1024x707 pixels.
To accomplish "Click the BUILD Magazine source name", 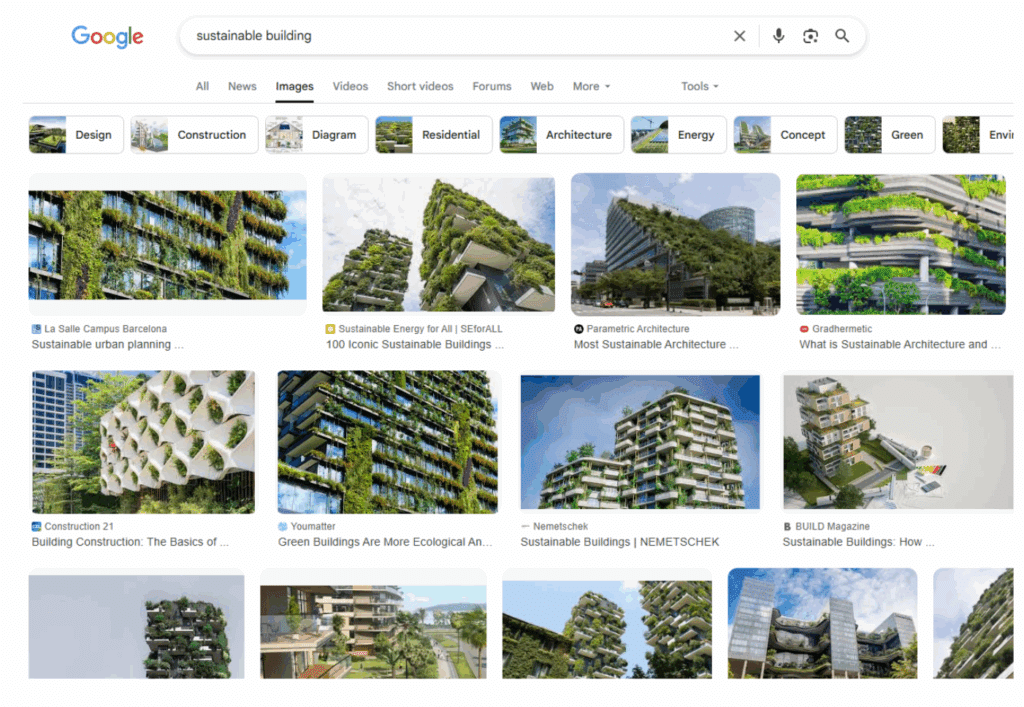I will (832, 526).
